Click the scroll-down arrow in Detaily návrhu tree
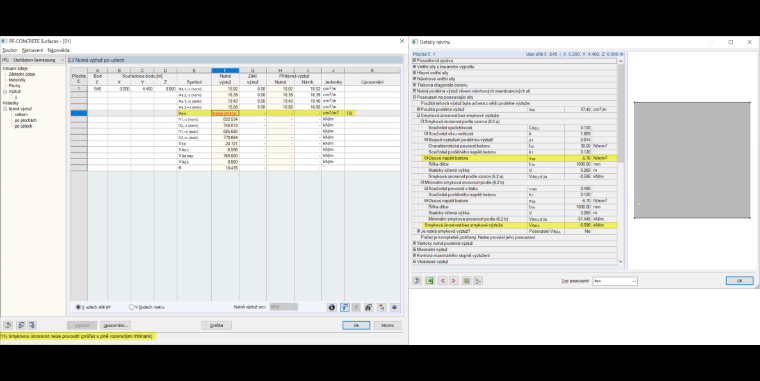The width and height of the screenshot is (760, 381). 620,262
